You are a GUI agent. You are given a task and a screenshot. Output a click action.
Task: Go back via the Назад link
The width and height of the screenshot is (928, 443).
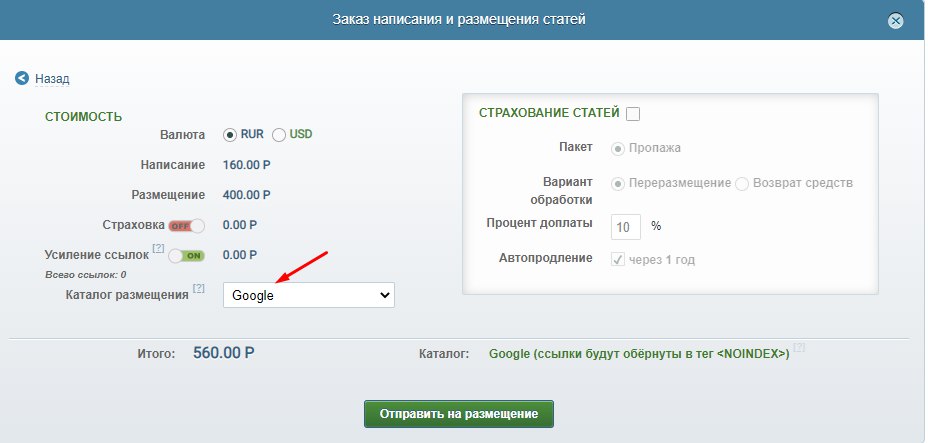(52, 79)
